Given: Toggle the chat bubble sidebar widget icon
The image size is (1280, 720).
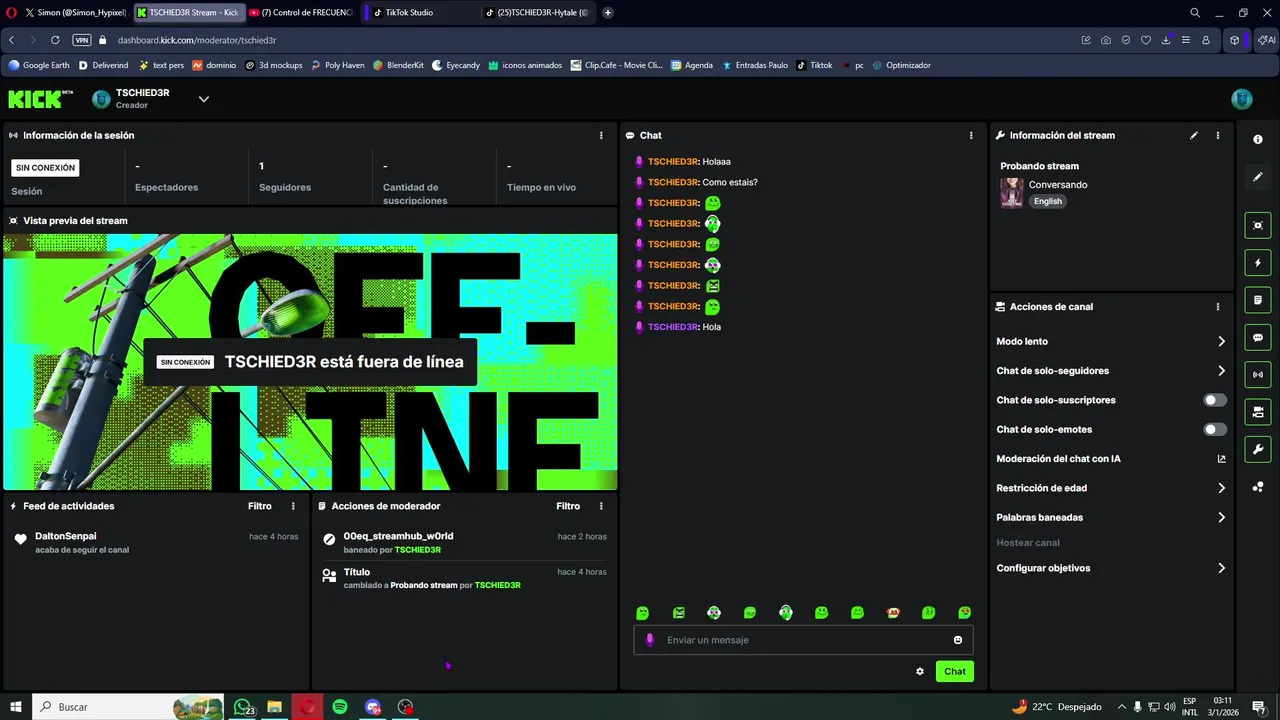Looking at the screenshot, I should (x=1258, y=338).
